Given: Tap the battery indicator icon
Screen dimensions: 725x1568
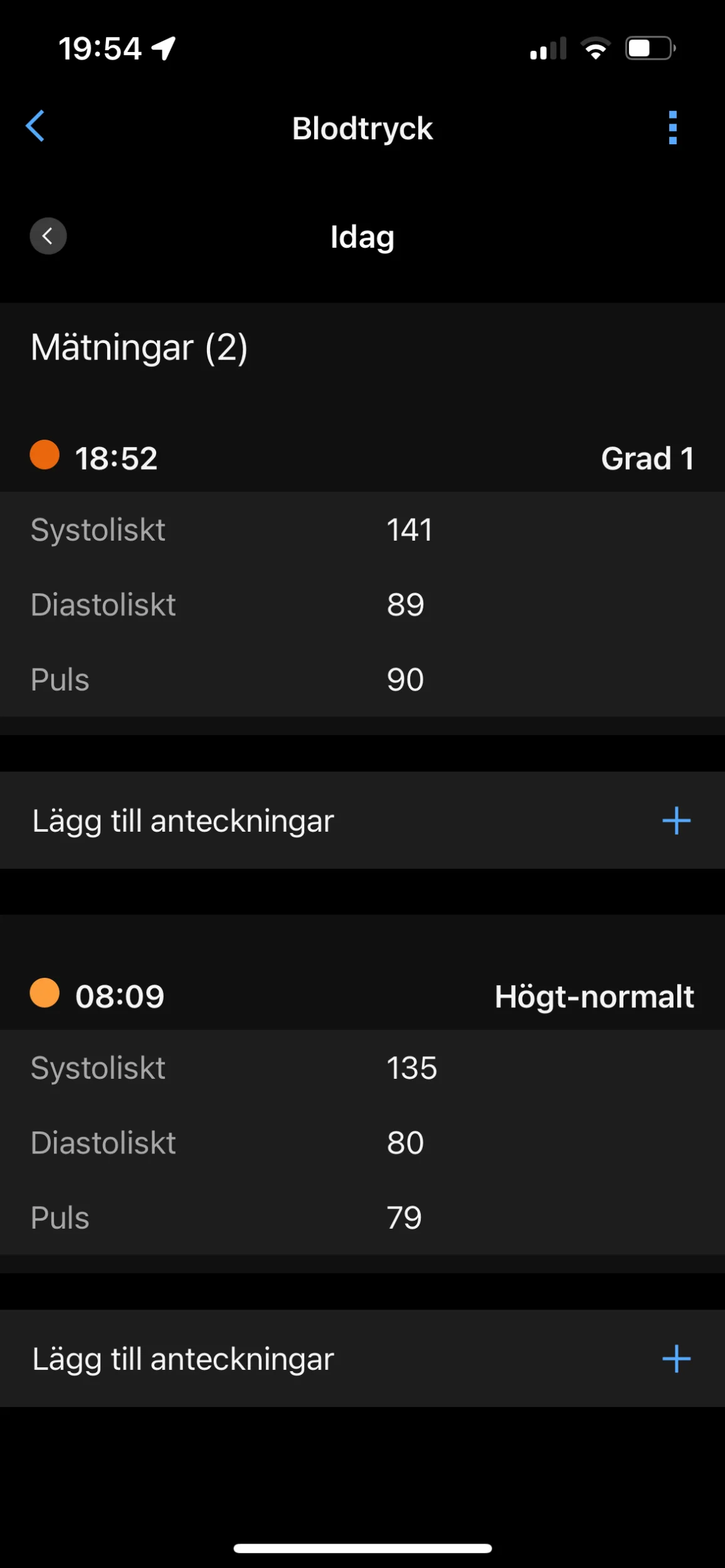Looking at the screenshot, I should coord(650,48).
